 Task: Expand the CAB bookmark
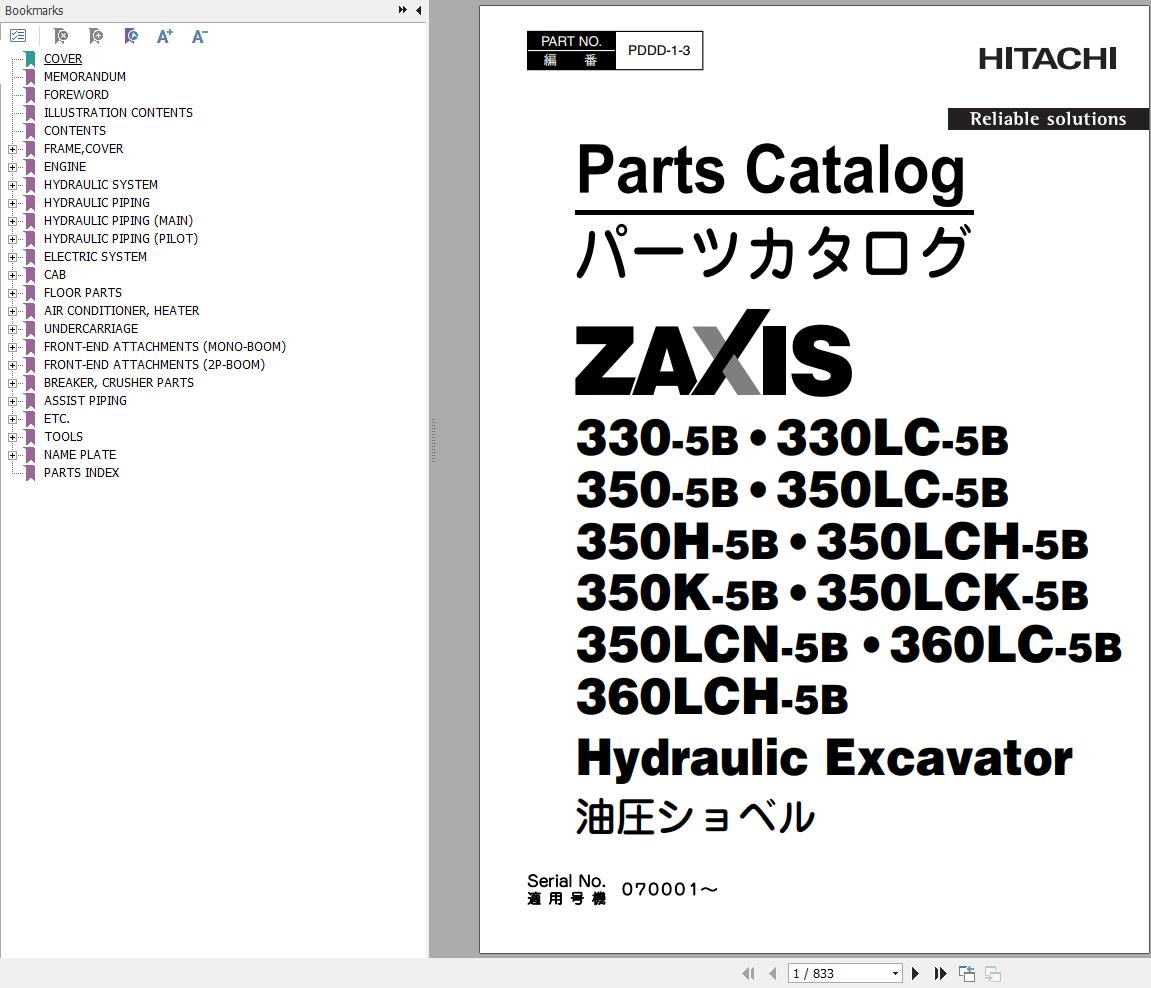tap(12, 275)
